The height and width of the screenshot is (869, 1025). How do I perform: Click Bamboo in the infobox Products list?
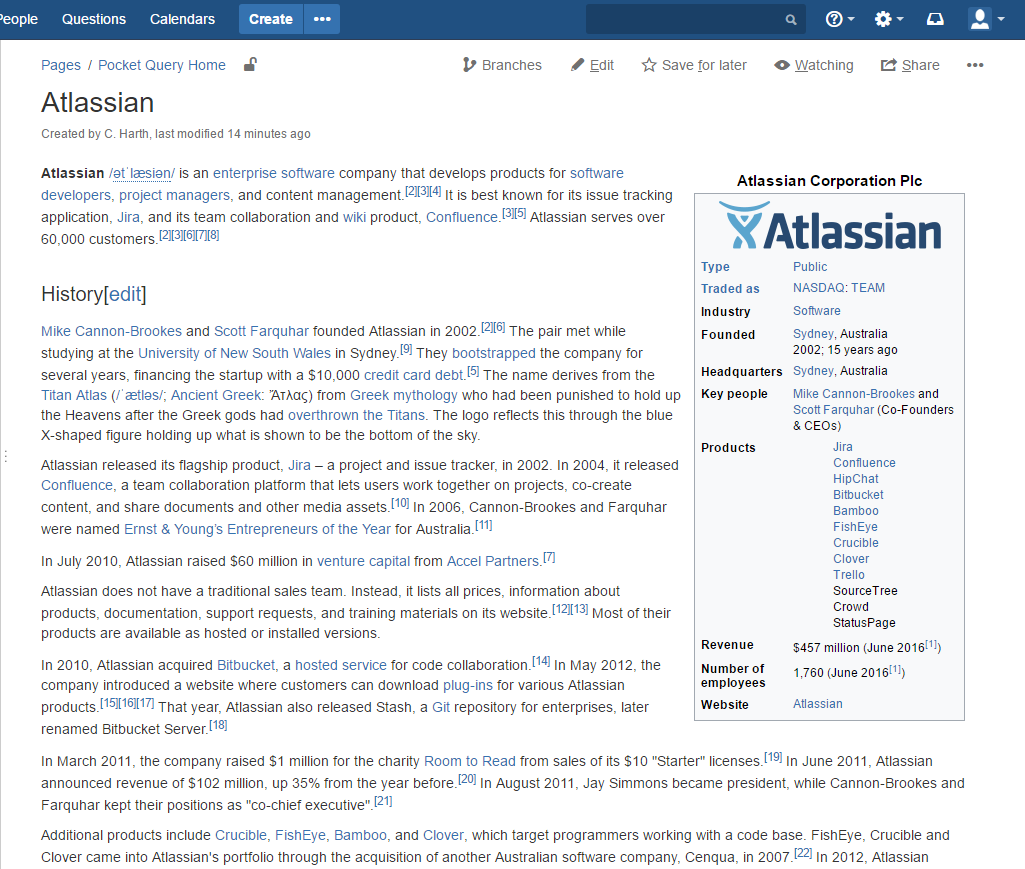[856, 511]
